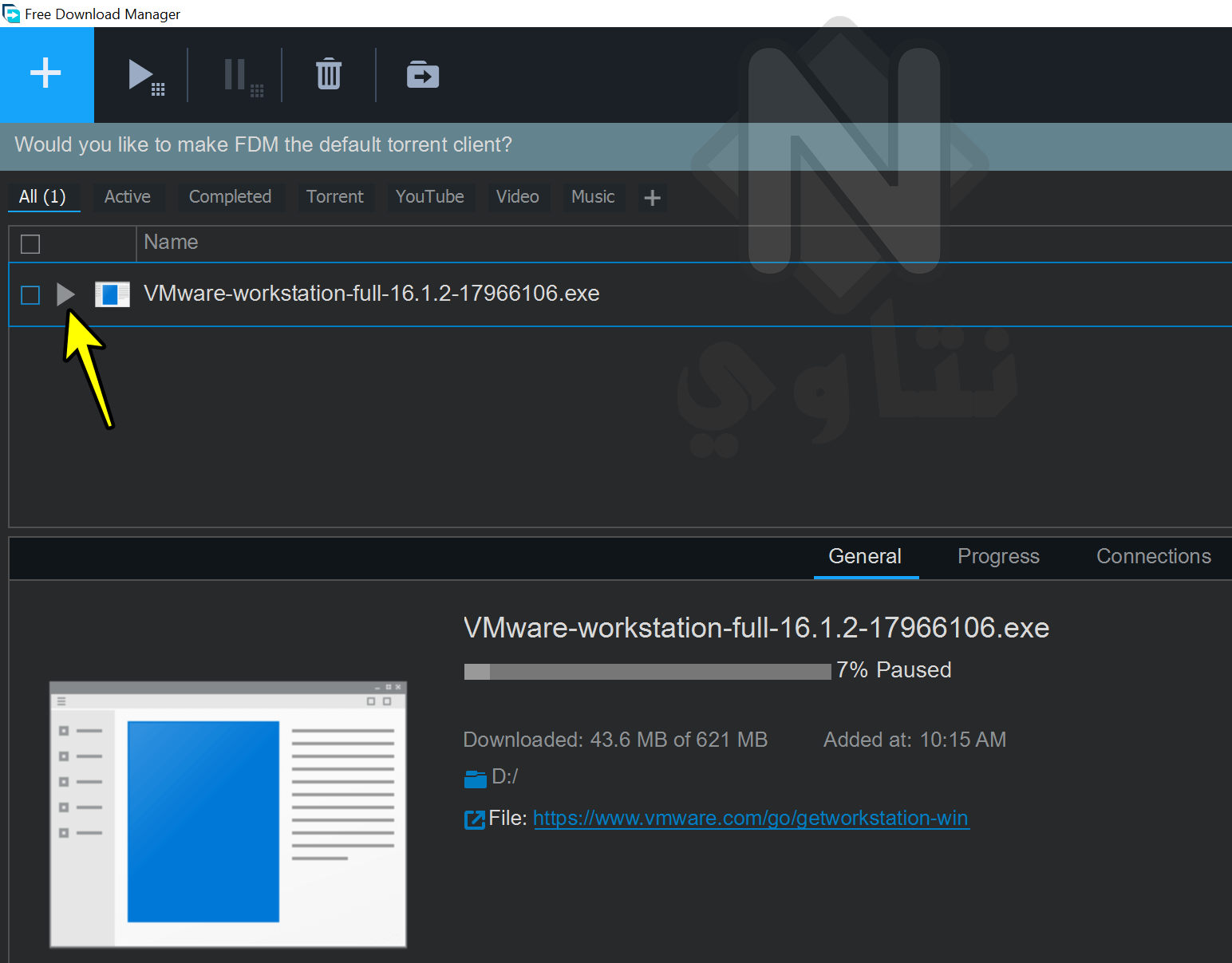Viewport: 1232px width, 963px height.
Task: Click 'Added at: 10:15 AM' text
Action: click(914, 740)
